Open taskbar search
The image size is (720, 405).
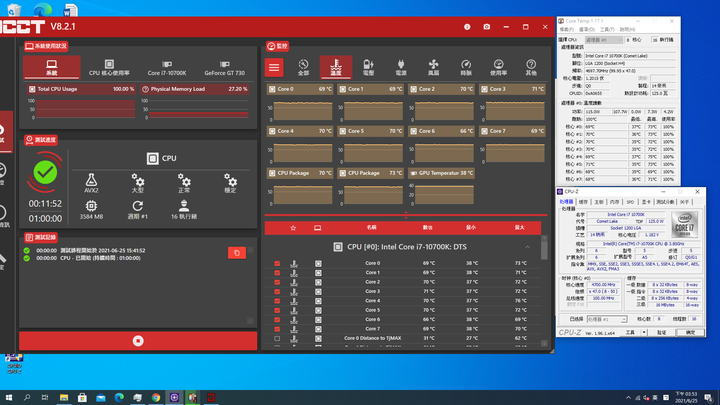[27, 397]
